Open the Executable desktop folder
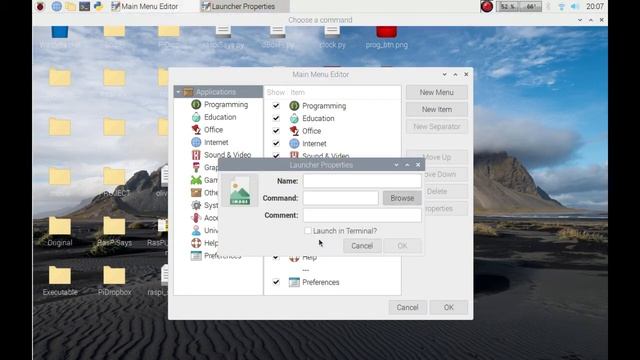 pyautogui.click(x=60, y=280)
